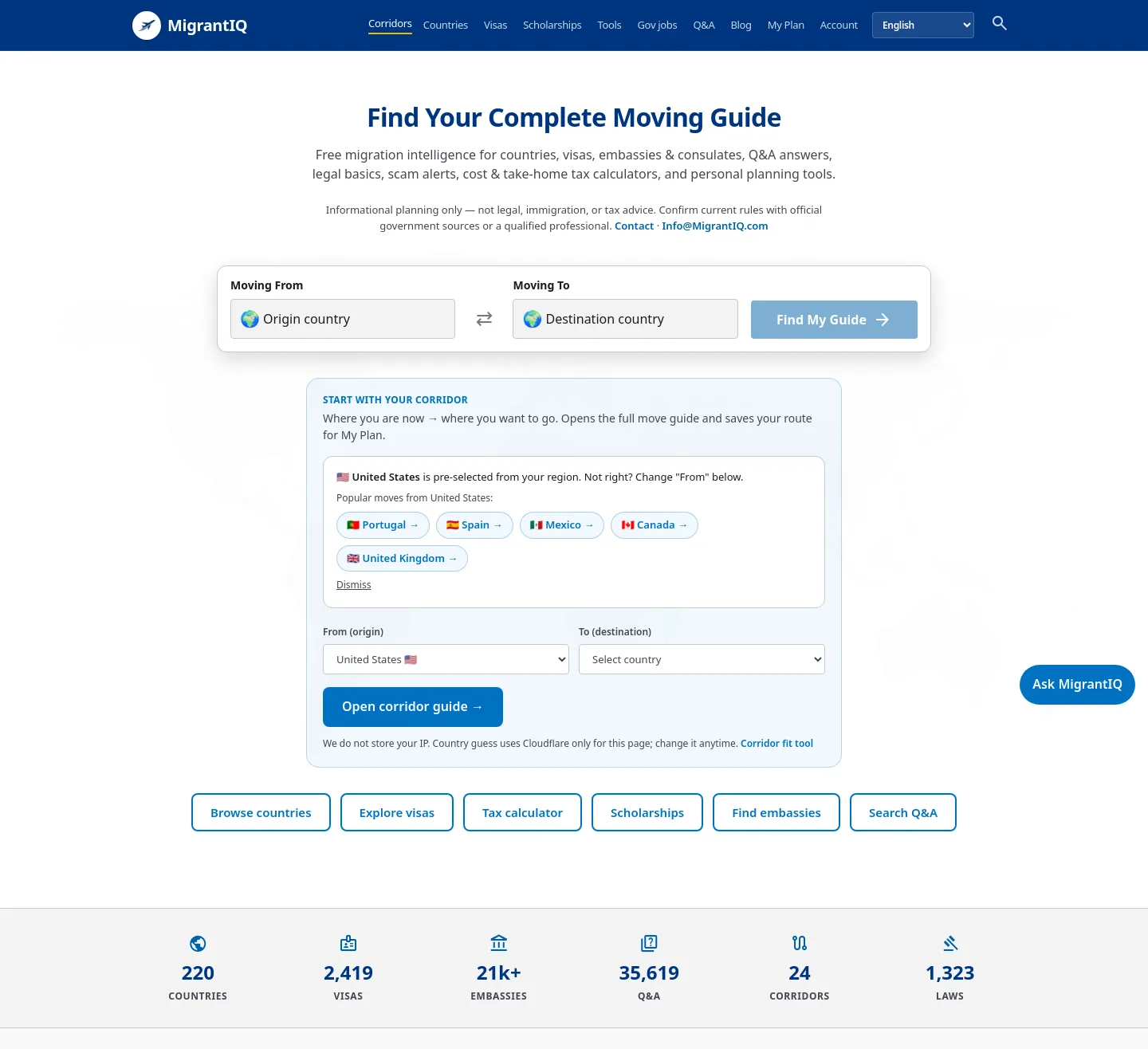Open Q&A in the top navigation
Viewport: 1148px width, 1049px height.
click(704, 26)
